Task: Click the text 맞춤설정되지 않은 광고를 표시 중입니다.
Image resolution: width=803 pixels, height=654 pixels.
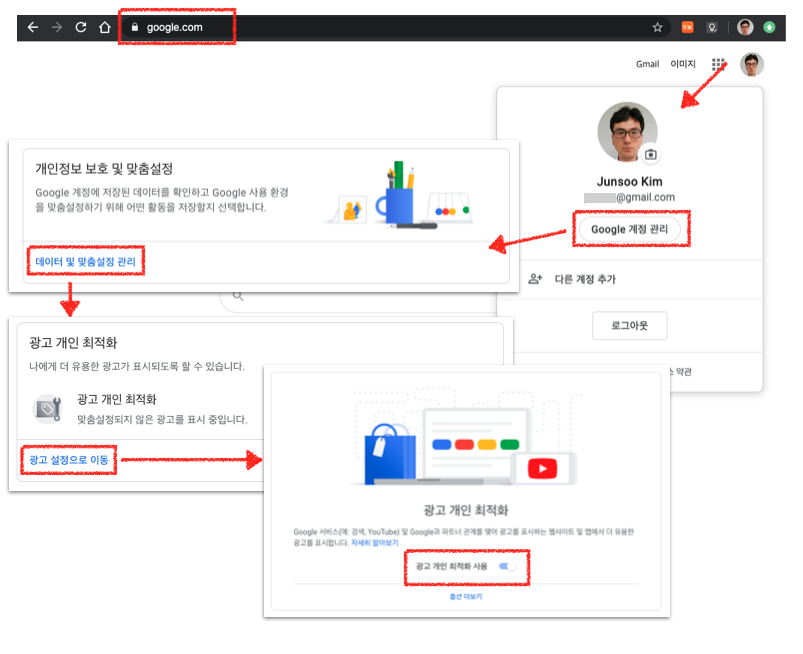Action: point(162,419)
